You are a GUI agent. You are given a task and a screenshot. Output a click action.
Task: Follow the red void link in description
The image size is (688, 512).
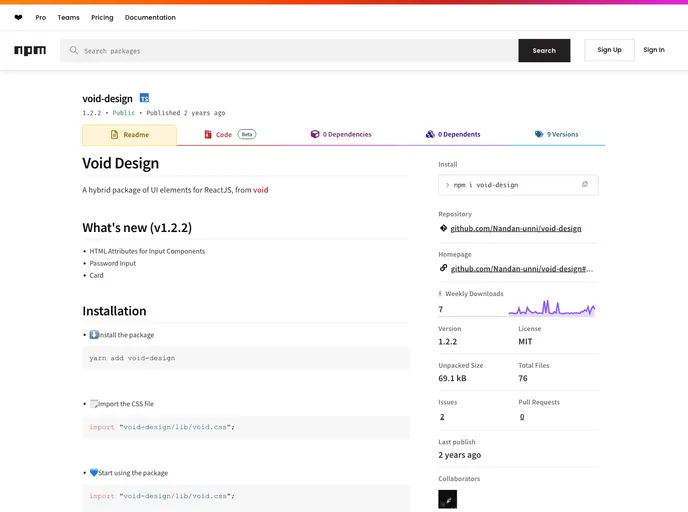[x=261, y=190]
